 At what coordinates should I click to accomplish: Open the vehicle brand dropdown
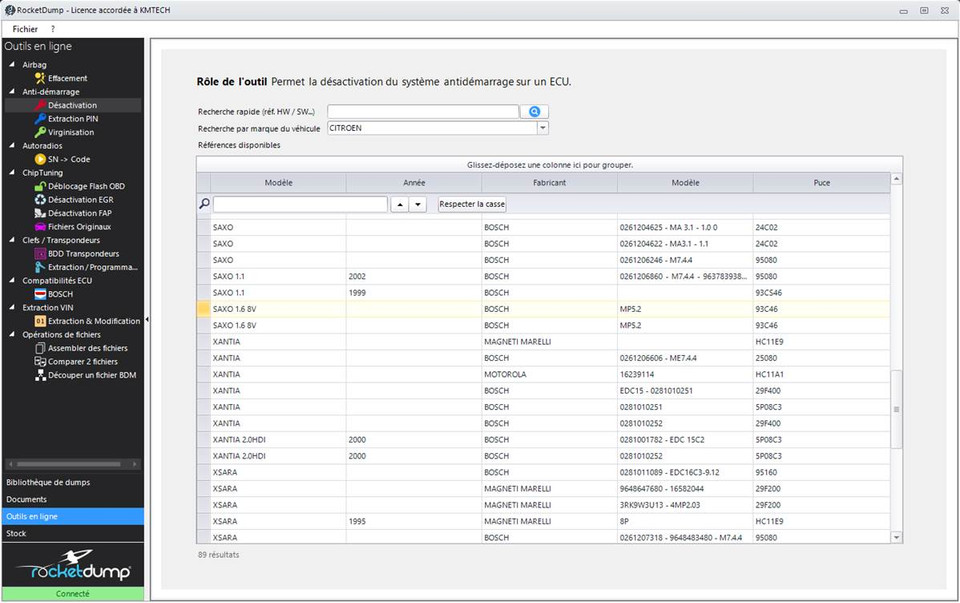pos(543,128)
